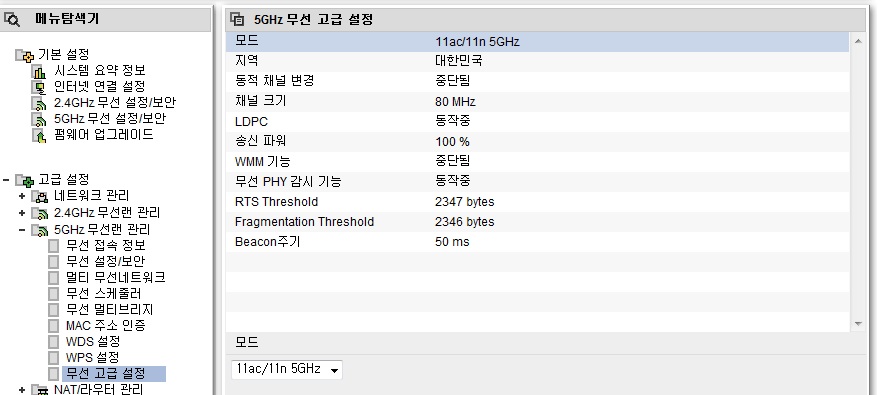Viewport: 889px width, 395px height.
Task: Open 무선 멀티브리지 page
Action: (109, 309)
